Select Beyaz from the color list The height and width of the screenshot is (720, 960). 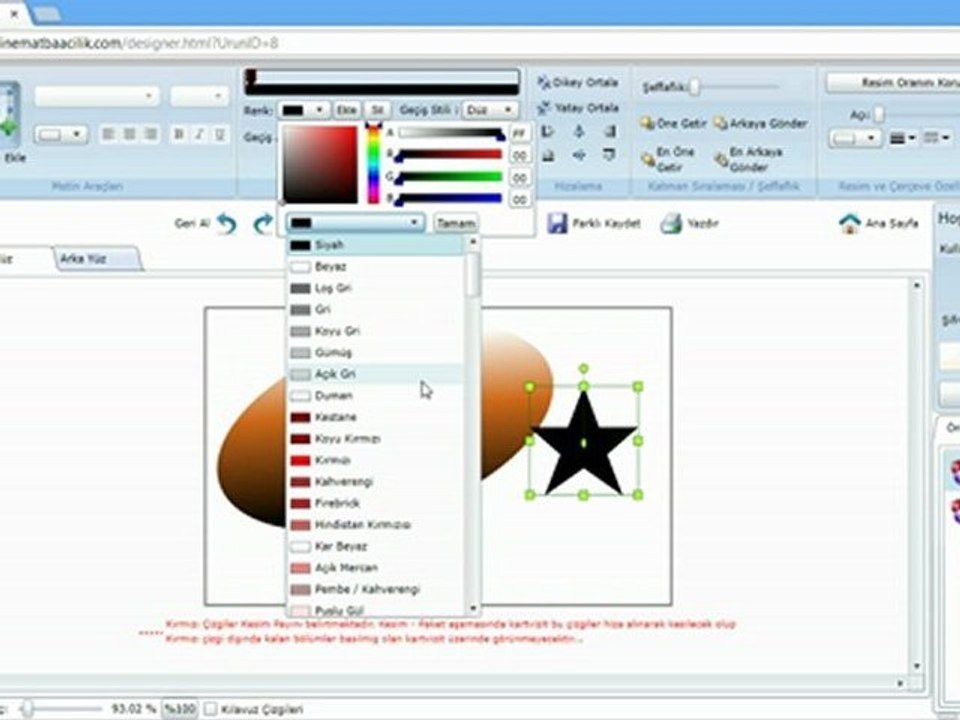pos(375,266)
